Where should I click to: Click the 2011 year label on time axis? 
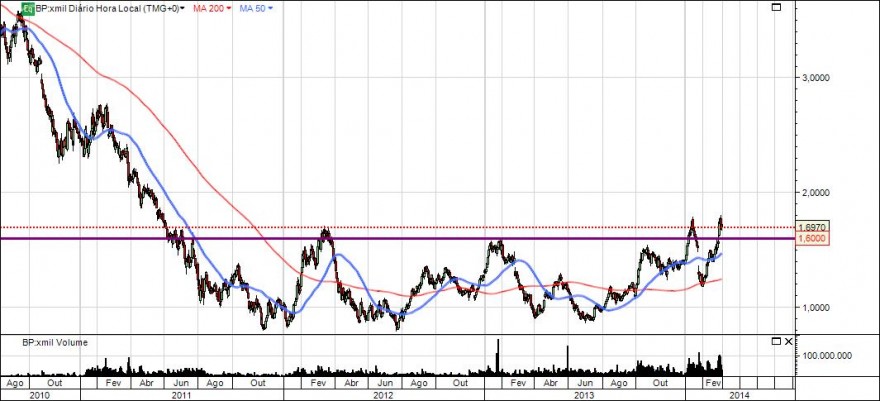pyautogui.click(x=181, y=395)
